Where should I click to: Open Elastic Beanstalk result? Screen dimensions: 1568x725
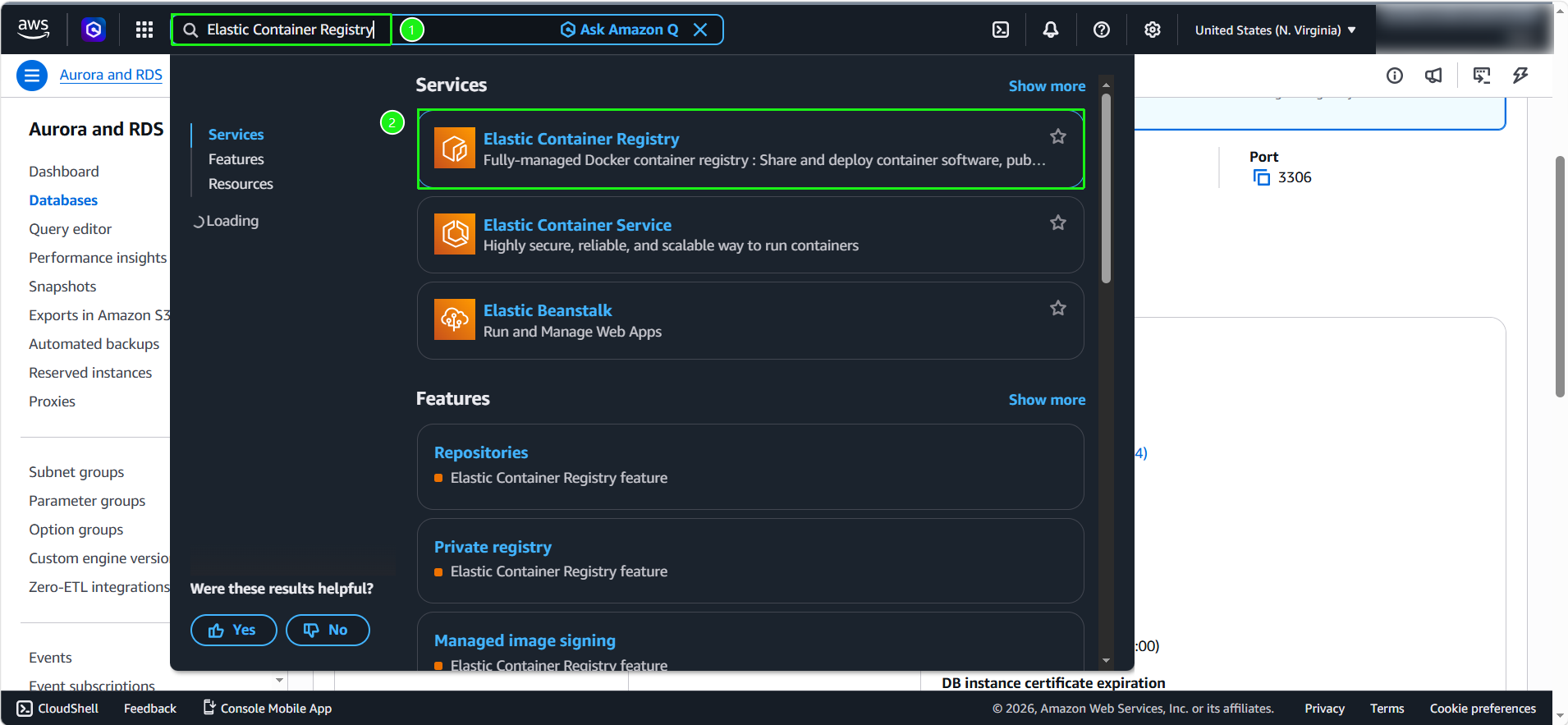click(x=548, y=310)
